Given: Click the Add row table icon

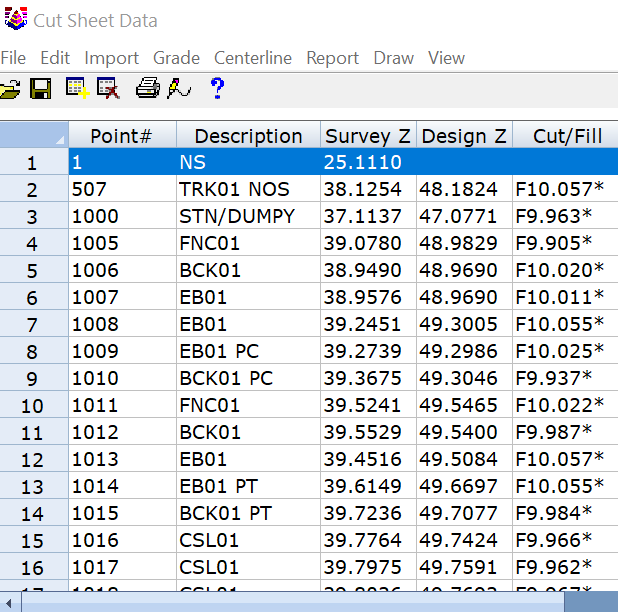Looking at the screenshot, I should click(x=77, y=88).
